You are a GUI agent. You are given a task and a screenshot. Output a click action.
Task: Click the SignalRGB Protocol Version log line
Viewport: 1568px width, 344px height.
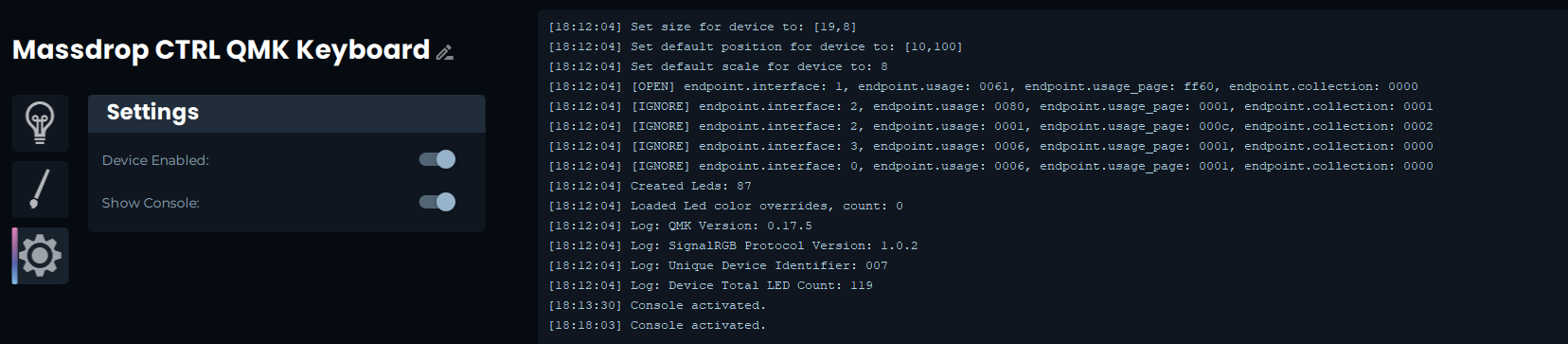tap(733, 245)
